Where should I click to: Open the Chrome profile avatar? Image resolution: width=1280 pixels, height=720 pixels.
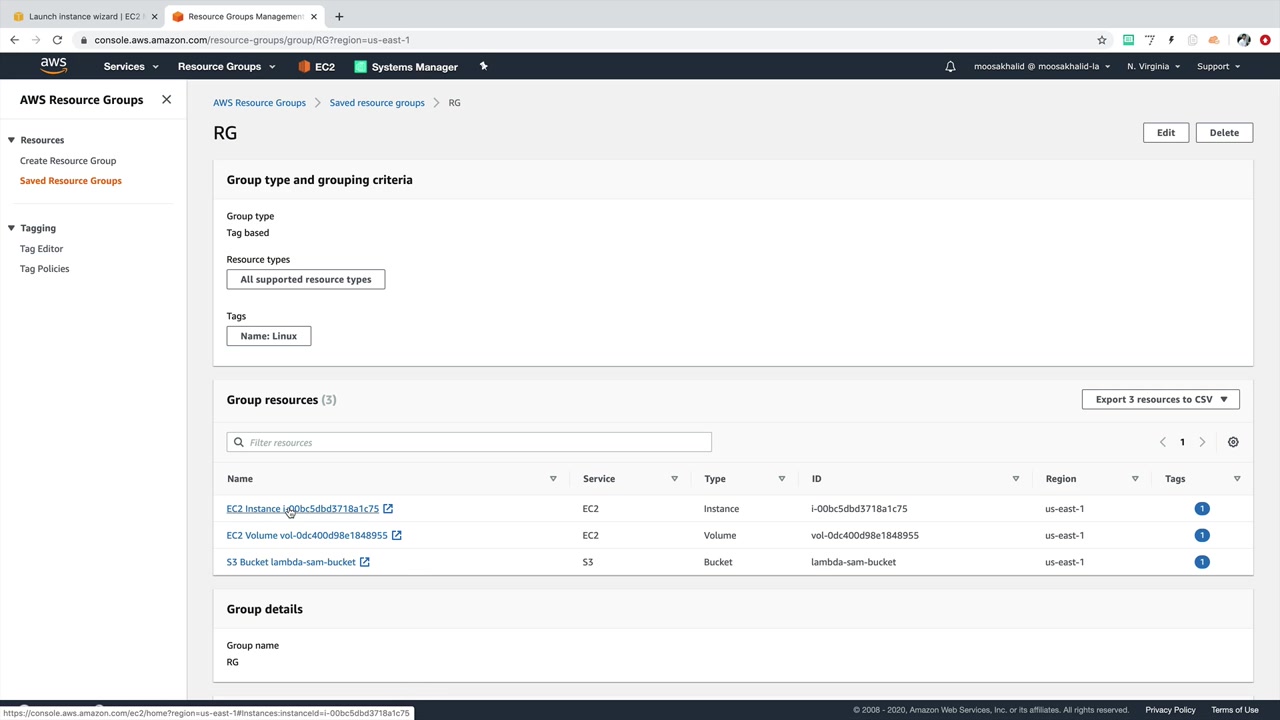tap(1243, 40)
